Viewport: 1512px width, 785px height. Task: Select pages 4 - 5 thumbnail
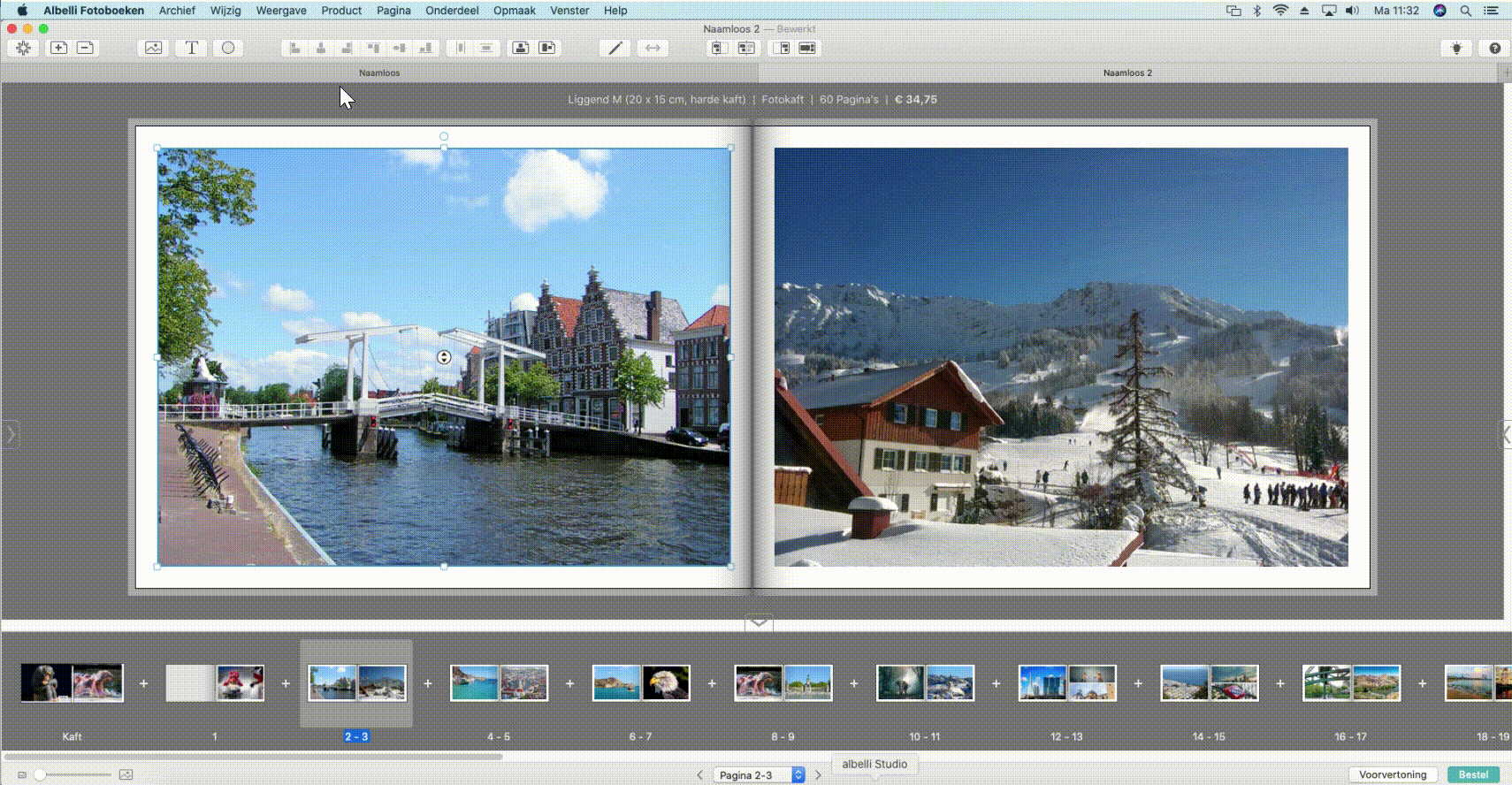(500, 683)
